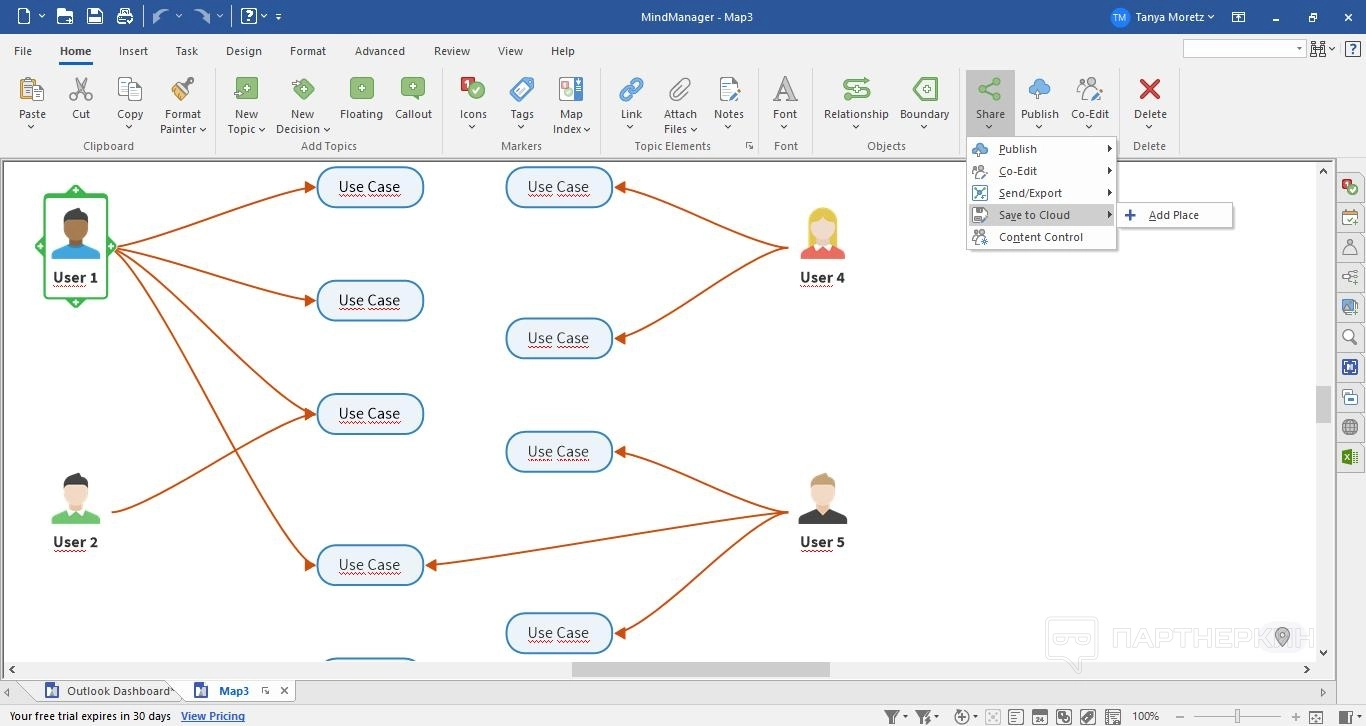1366x726 pixels.
Task: Select Content Control from Share menu
Action: 1040,237
